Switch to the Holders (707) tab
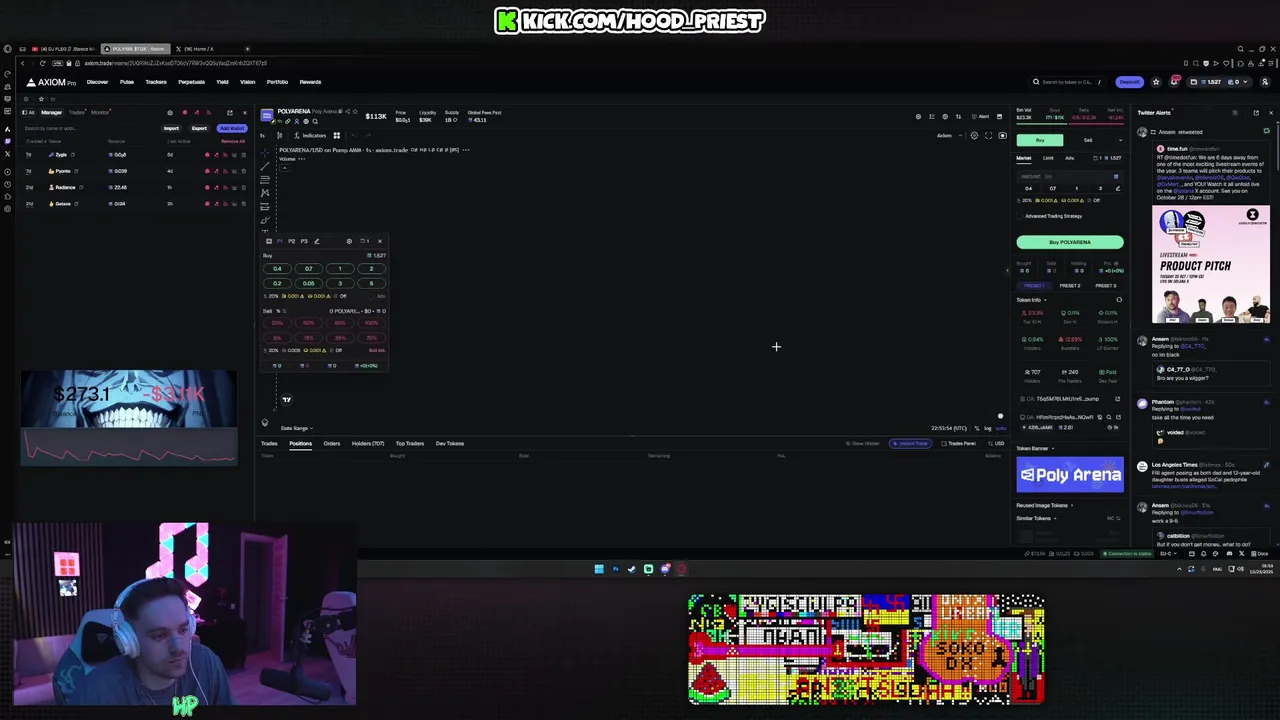The image size is (1280, 720). (x=368, y=443)
